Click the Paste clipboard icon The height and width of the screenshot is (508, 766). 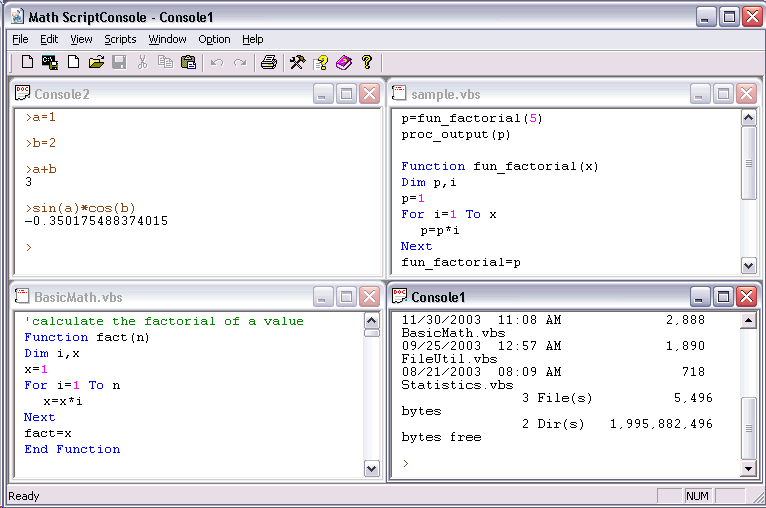click(188, 62)
